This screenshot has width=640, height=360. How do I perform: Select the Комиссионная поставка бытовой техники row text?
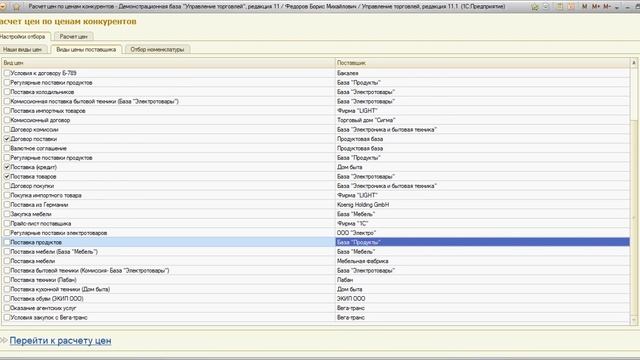(x=94, y=101)
